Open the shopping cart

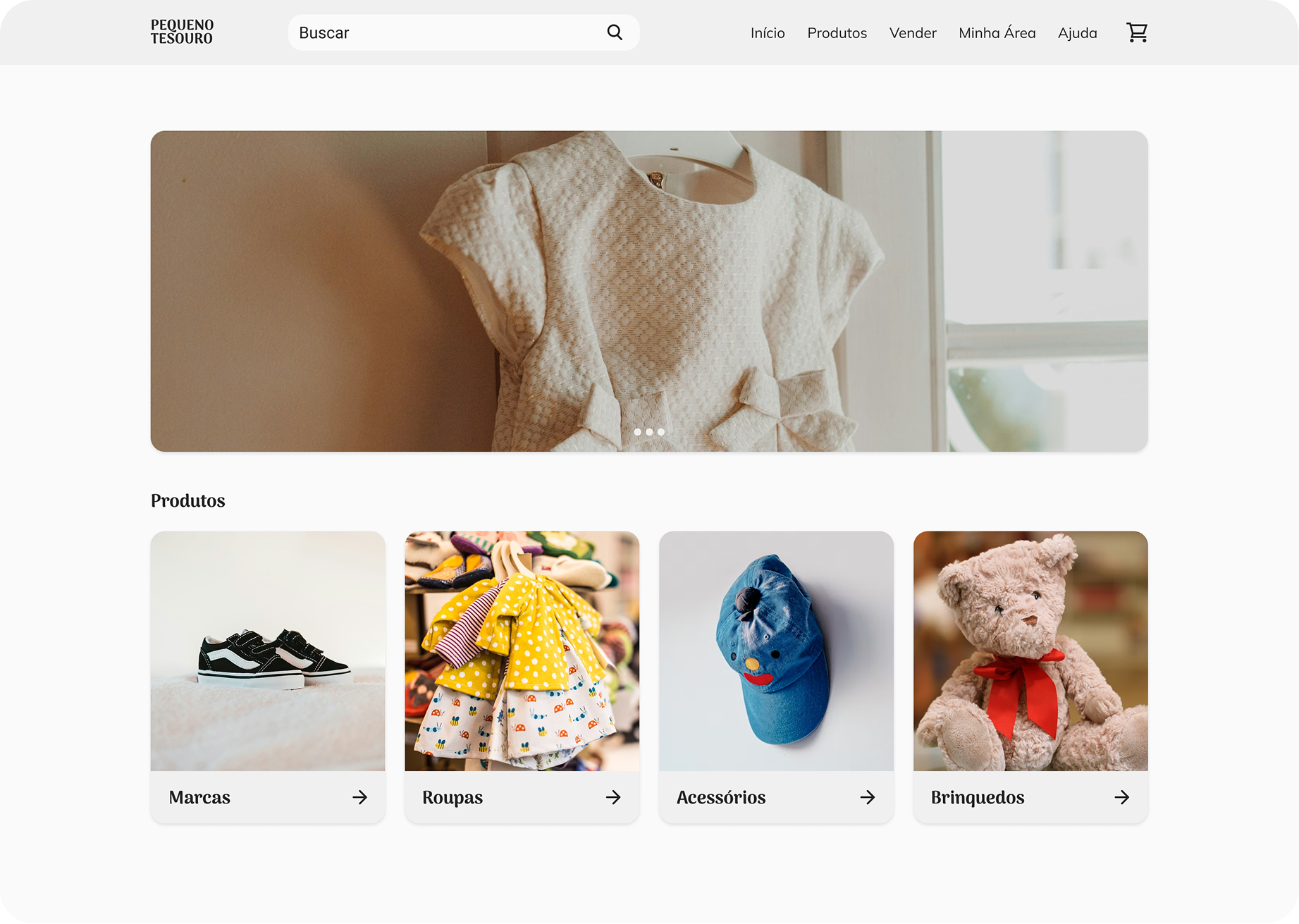[x=1136, y=32]
